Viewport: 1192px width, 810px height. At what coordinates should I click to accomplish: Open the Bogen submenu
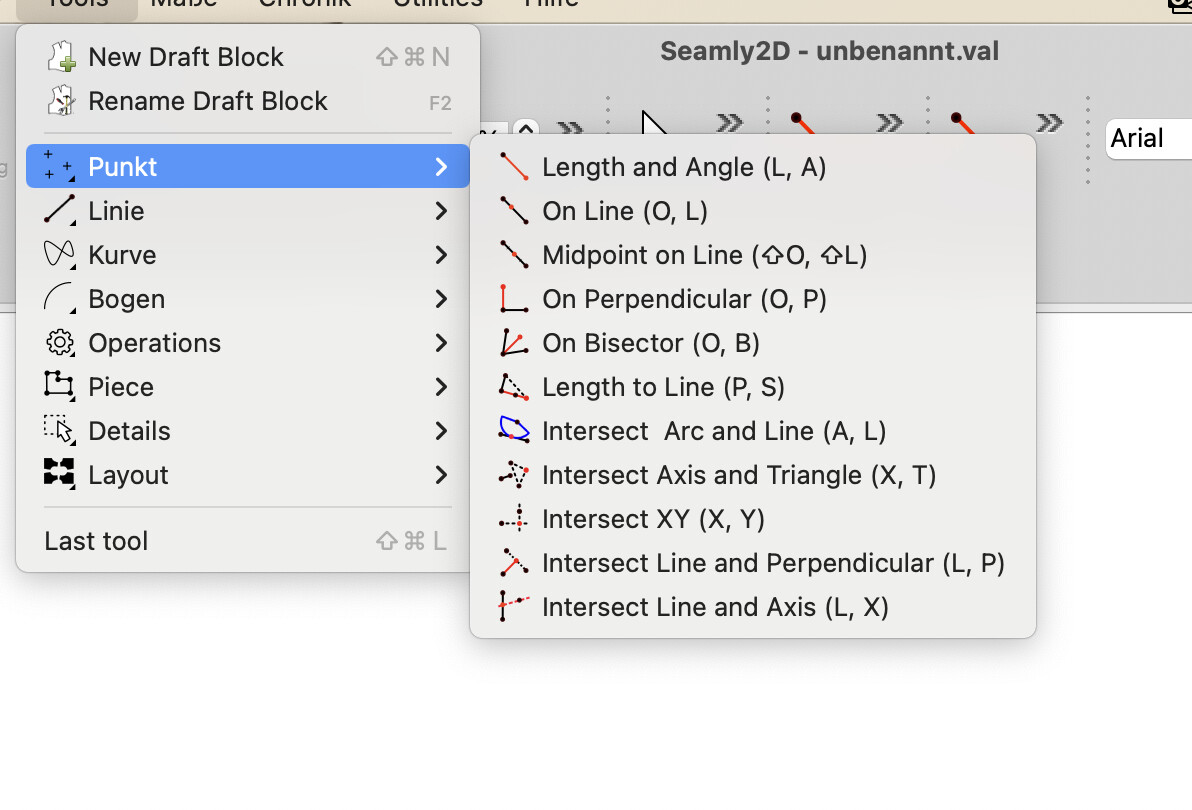[x=126, y=299]
